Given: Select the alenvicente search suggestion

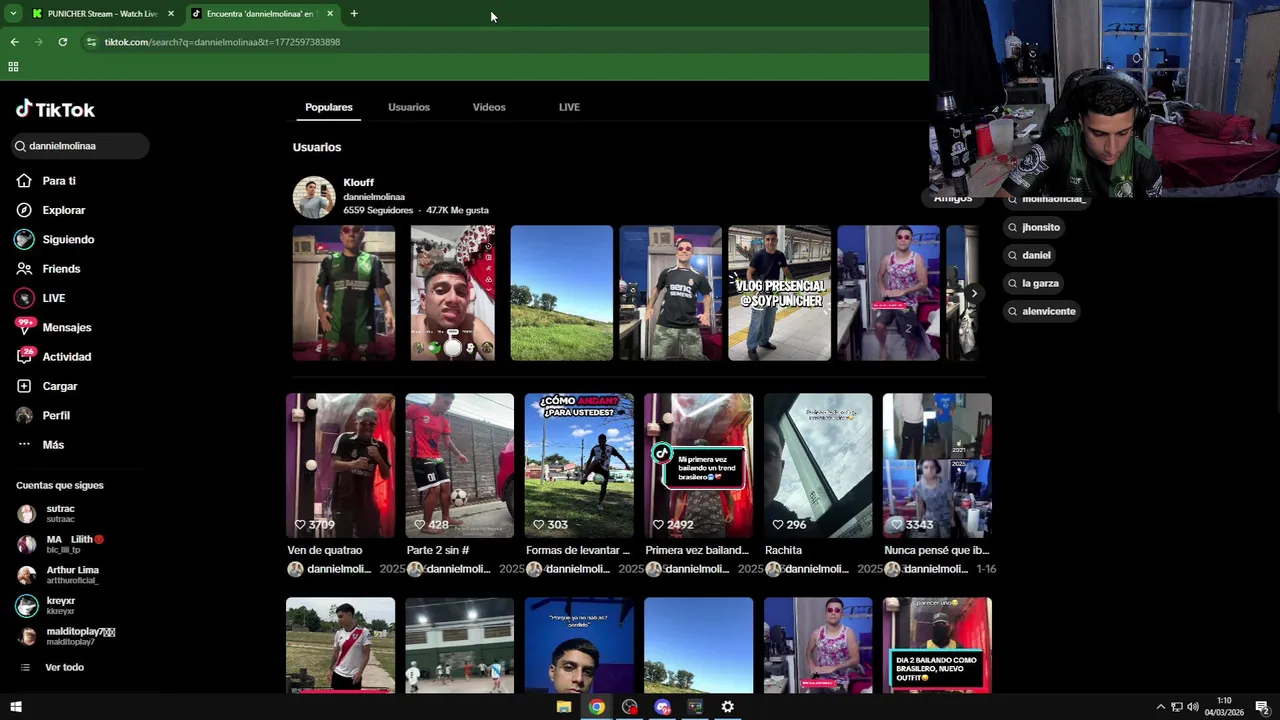Looking at the screenshot, I should 1042,311.
